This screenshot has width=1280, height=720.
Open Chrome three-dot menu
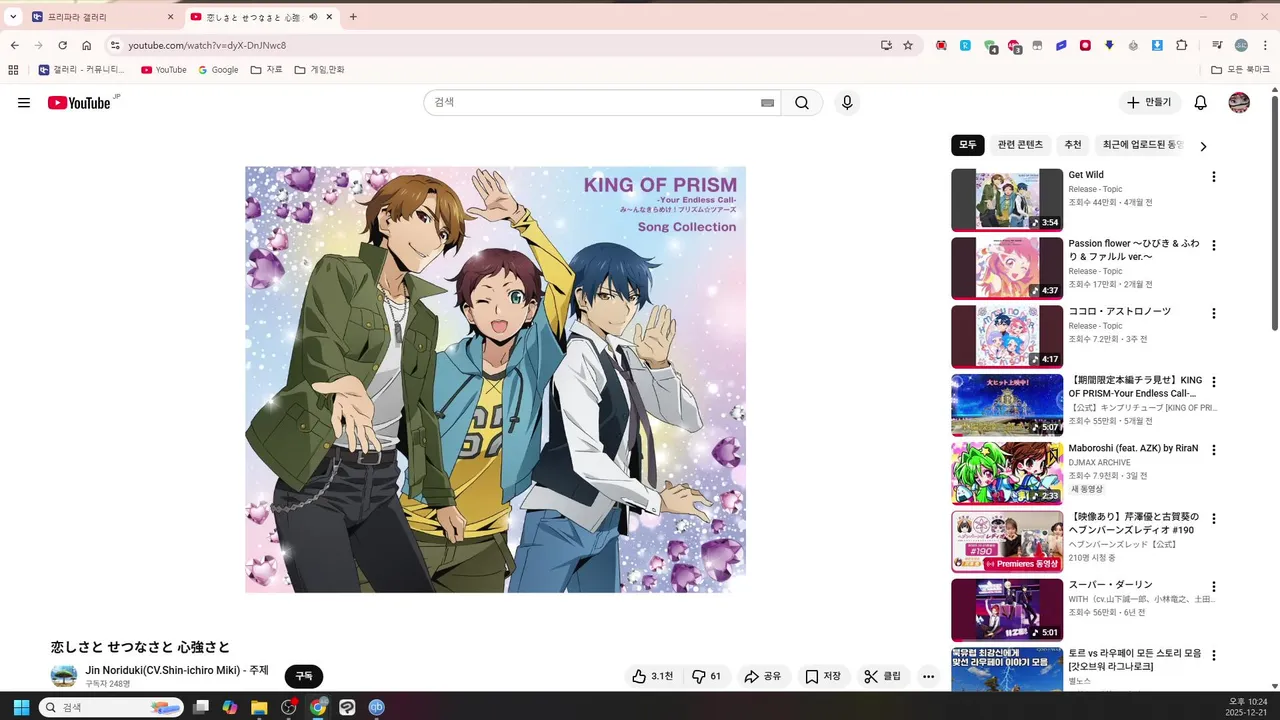click(x=1265, y=45)
